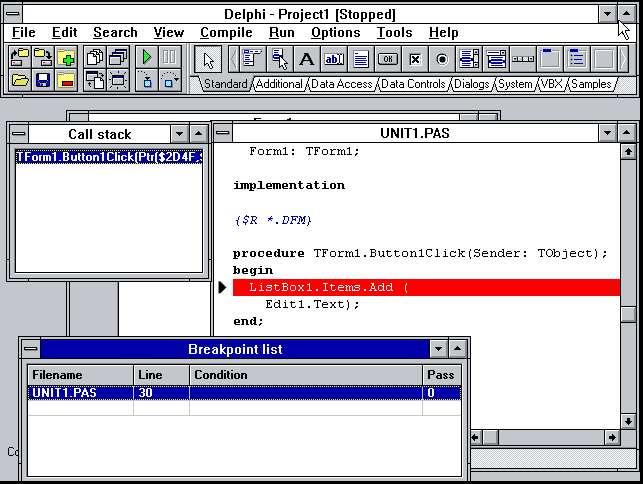643x484 pixels.
Task: Pick the OK Button component
Action: point(388,58)
